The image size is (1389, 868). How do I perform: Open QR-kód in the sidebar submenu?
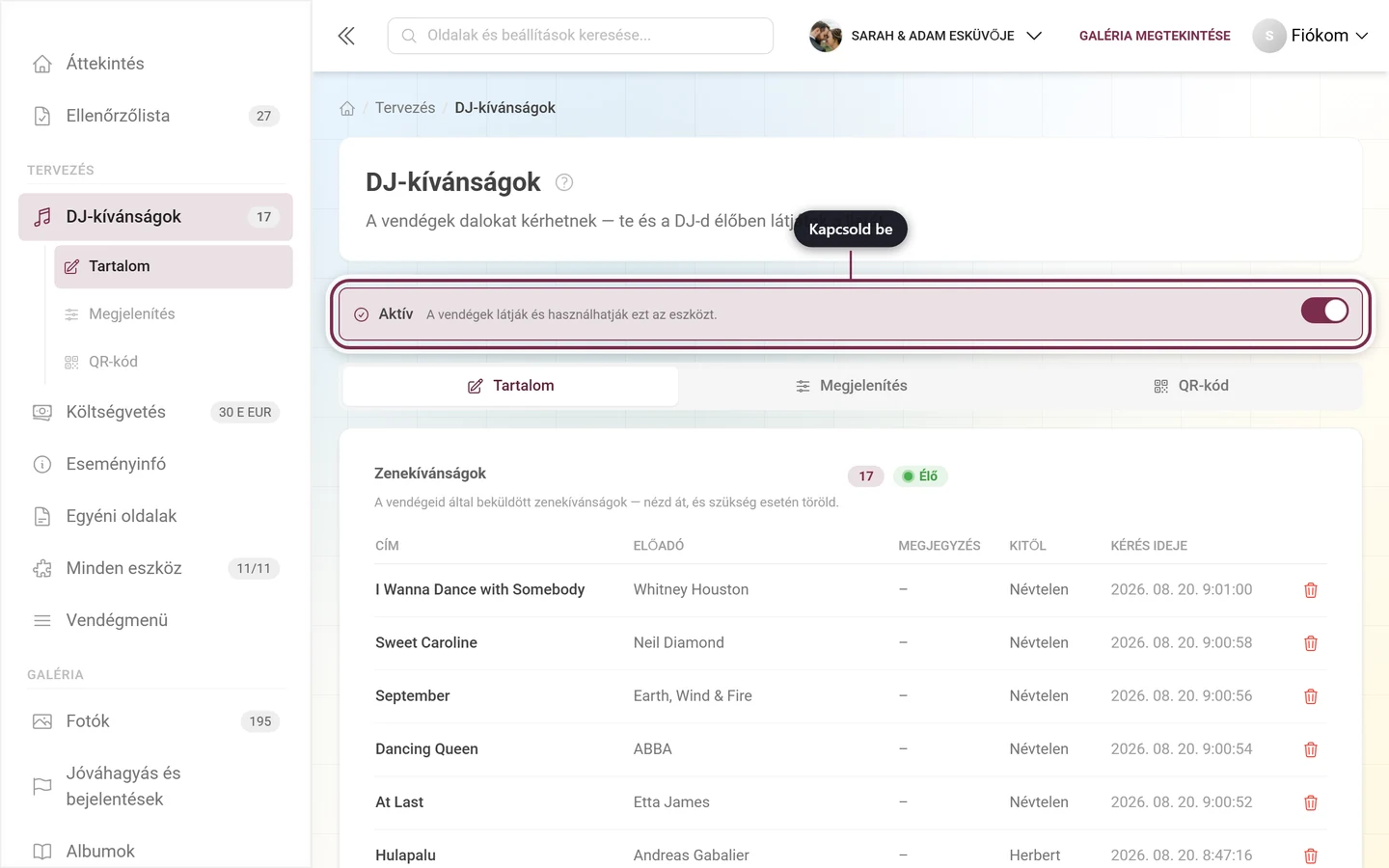click(x=174, y=362)
